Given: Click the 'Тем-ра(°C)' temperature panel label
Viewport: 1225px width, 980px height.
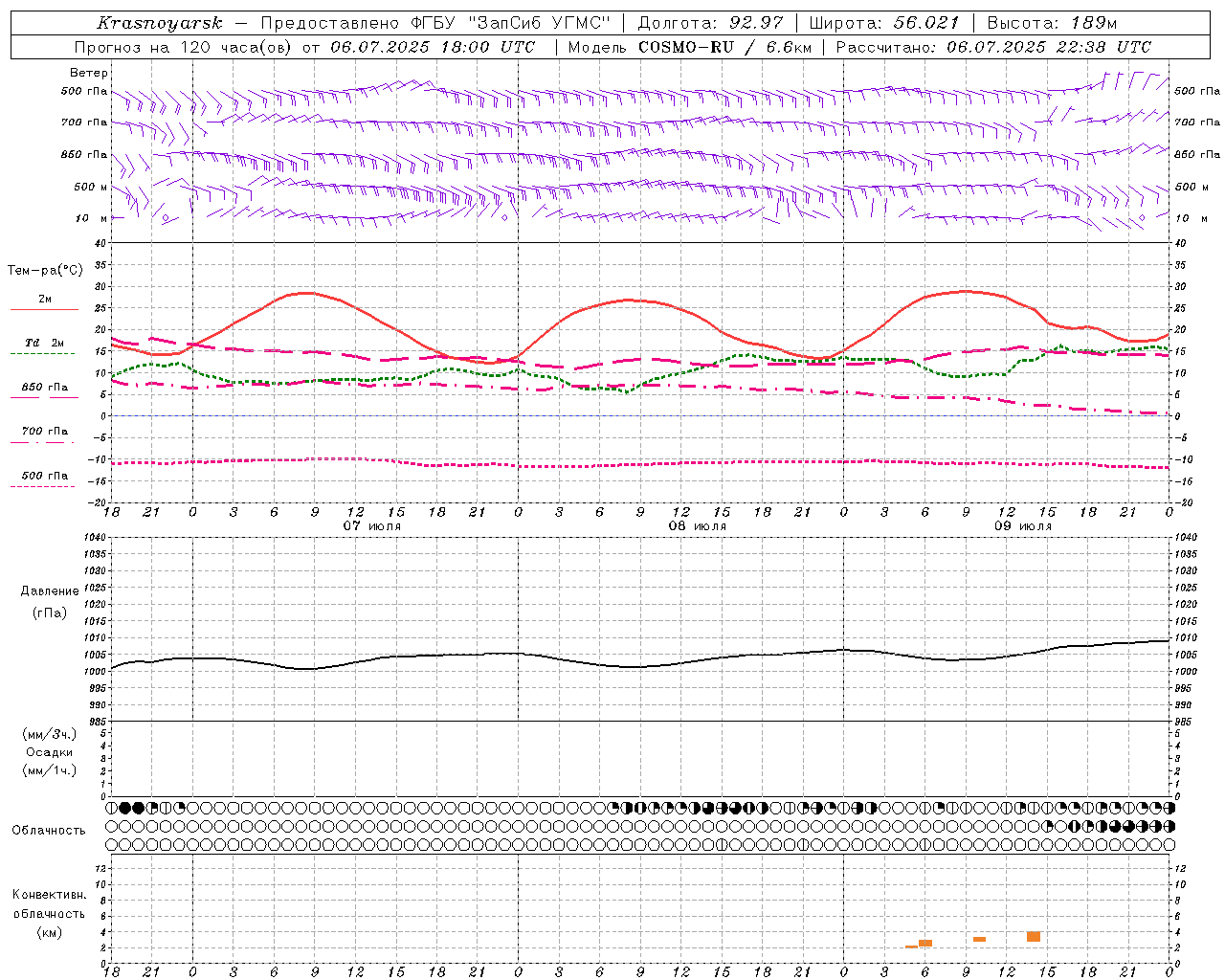Looking at the screenshot, I should coord(45,271).
